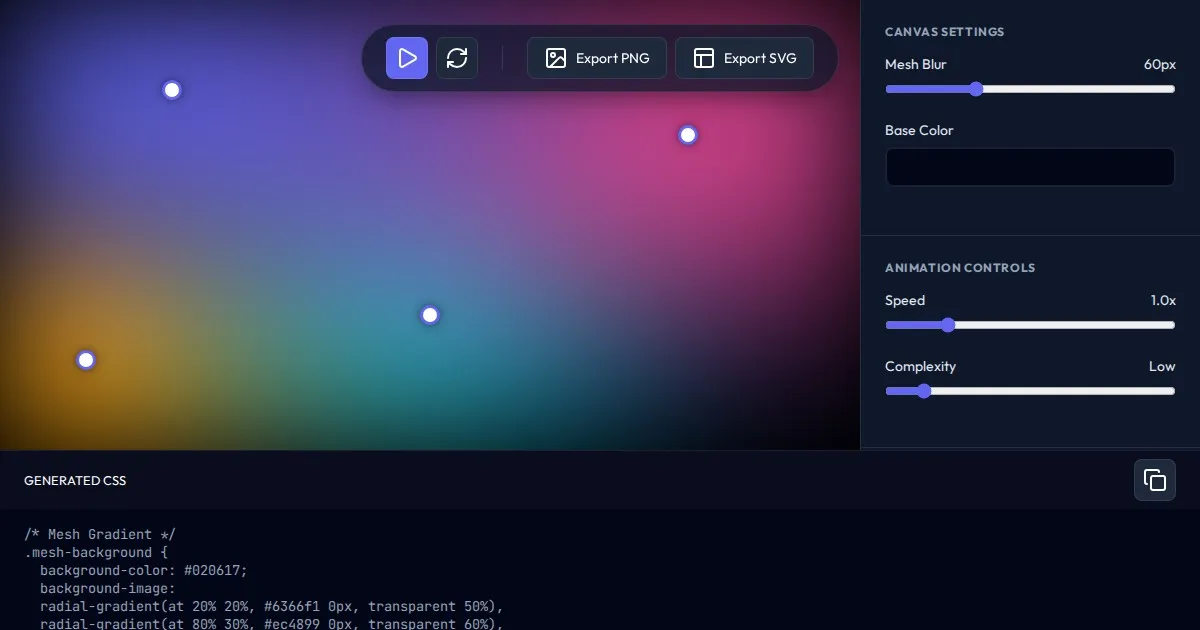The width and height of the screenshot is (1200, 630).
Task: Click the 1.0x Speed value
Action: pos(1162,300)
